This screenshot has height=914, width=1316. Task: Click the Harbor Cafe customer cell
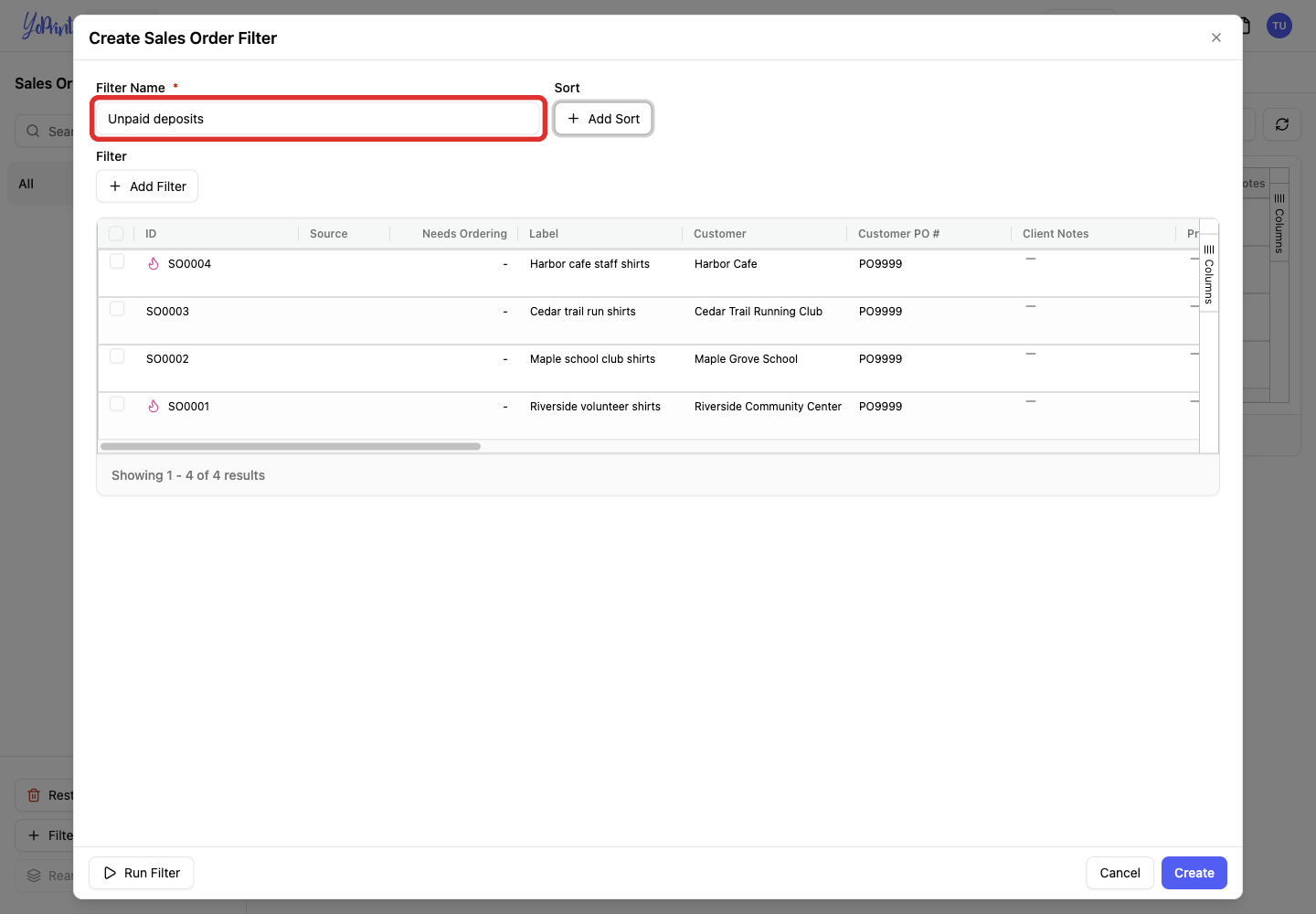(x=726, y=264)
